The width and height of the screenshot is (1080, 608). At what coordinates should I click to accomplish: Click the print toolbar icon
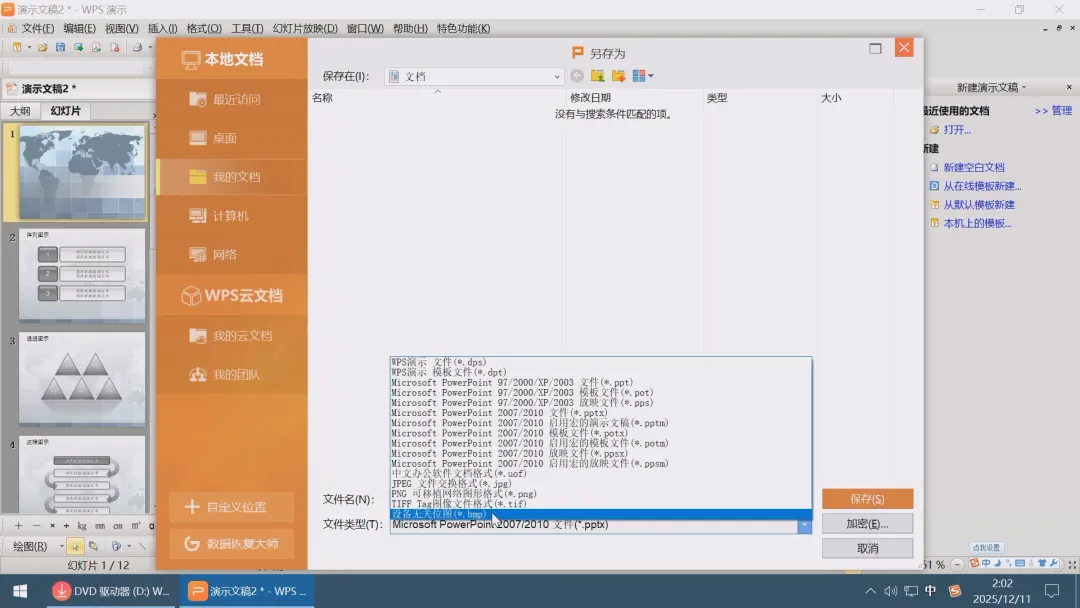pyautogui.click(x=137, y=47)
